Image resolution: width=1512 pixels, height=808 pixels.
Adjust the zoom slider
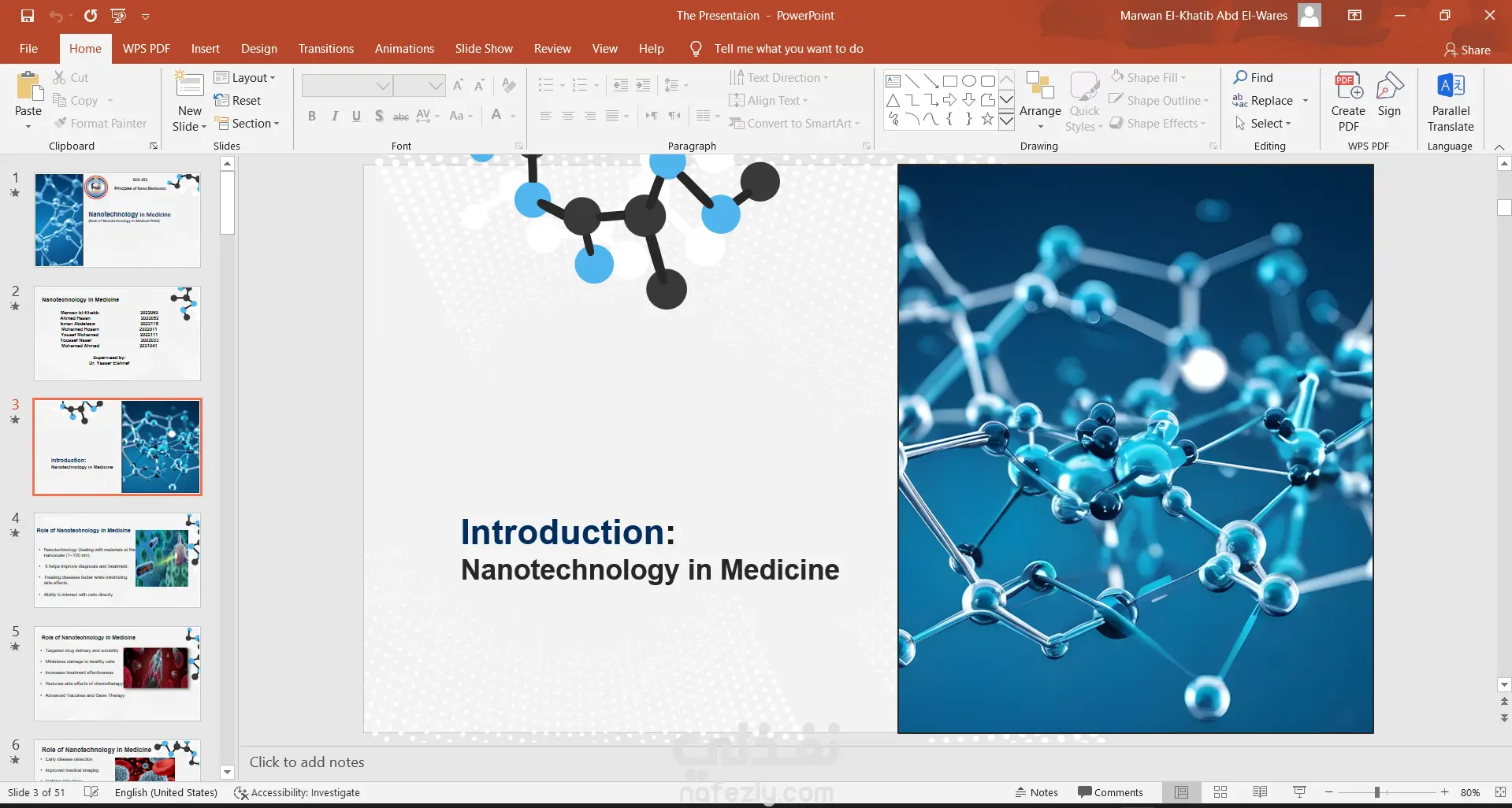[1377, 792]
